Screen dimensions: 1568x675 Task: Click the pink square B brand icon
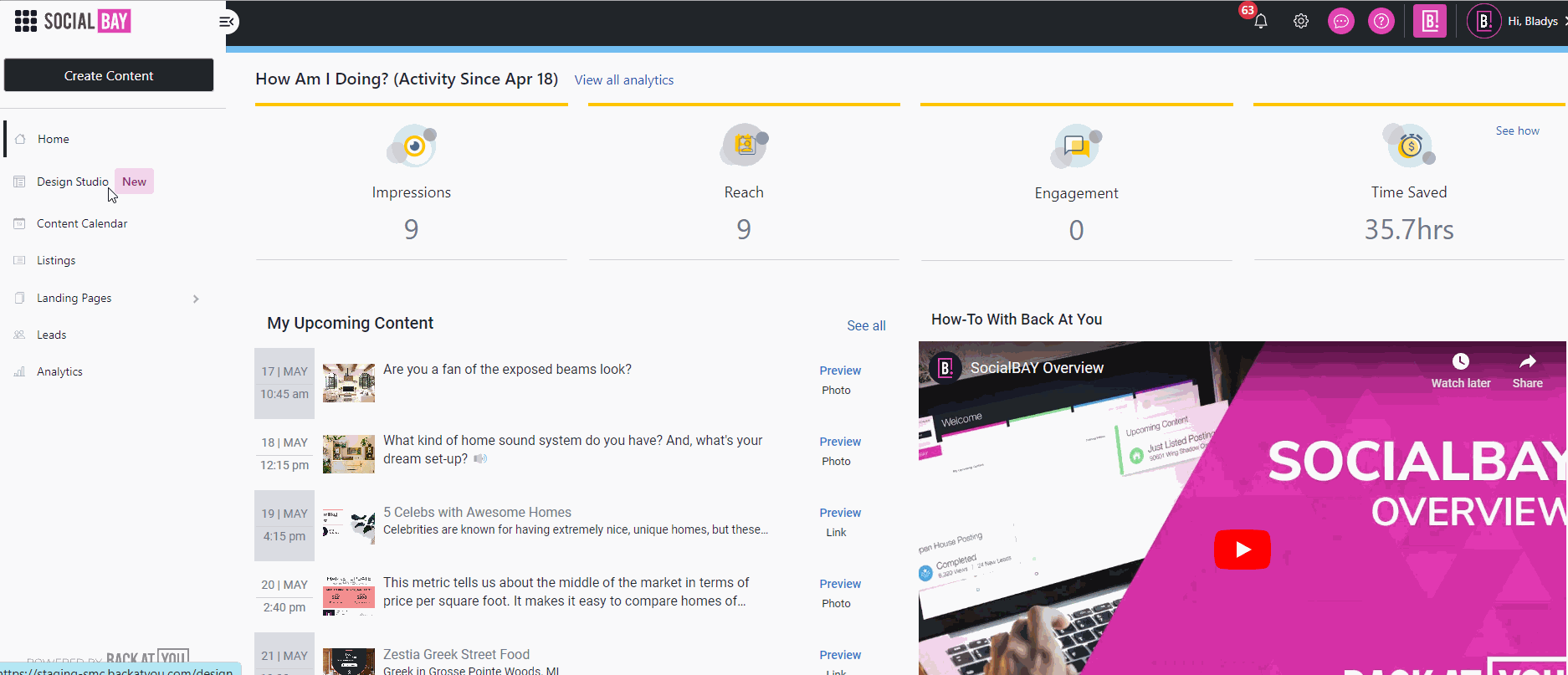pyautogui.click(x=1431, y=21)
